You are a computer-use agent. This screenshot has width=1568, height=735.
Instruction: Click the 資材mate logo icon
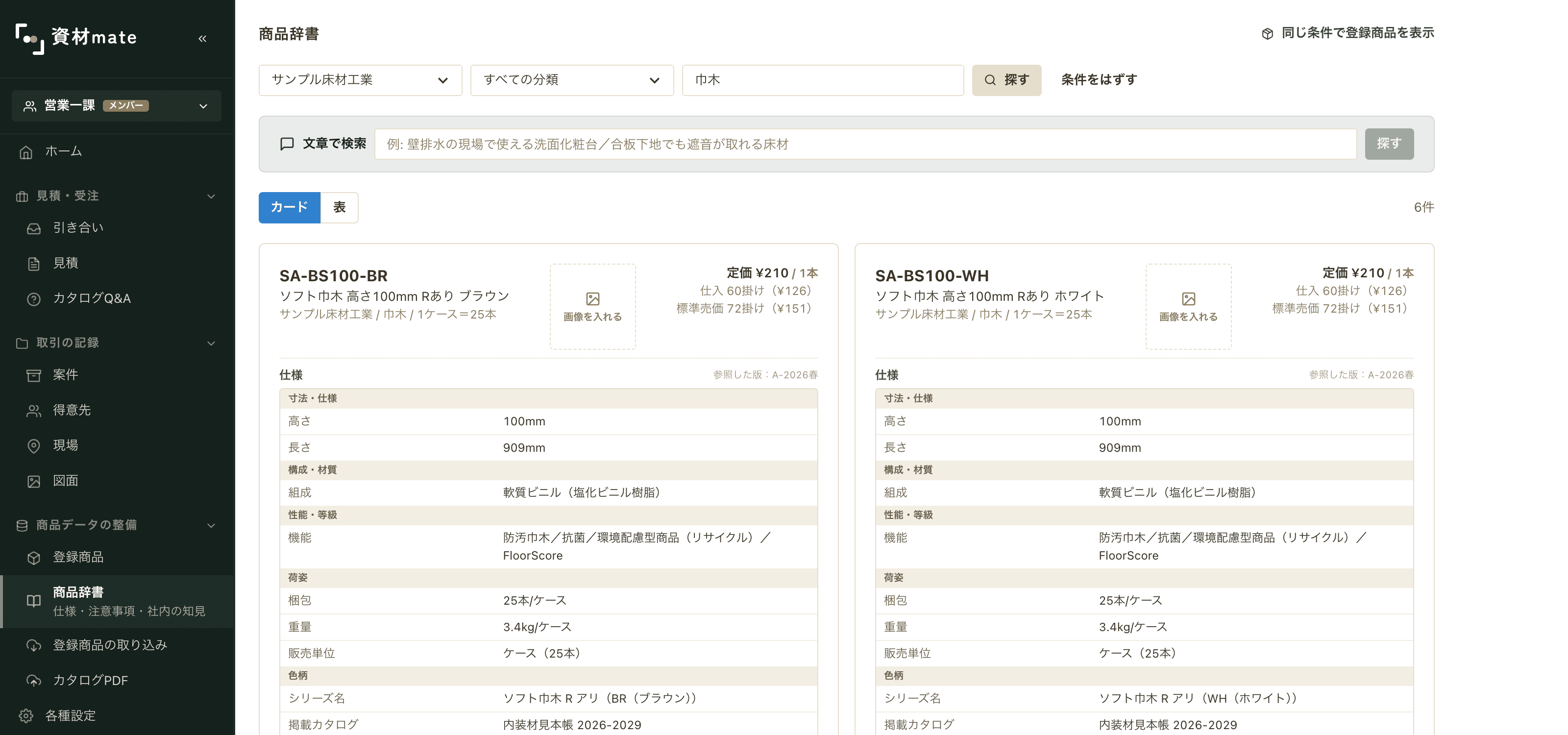pyautogui.click(x=29, y=38)
